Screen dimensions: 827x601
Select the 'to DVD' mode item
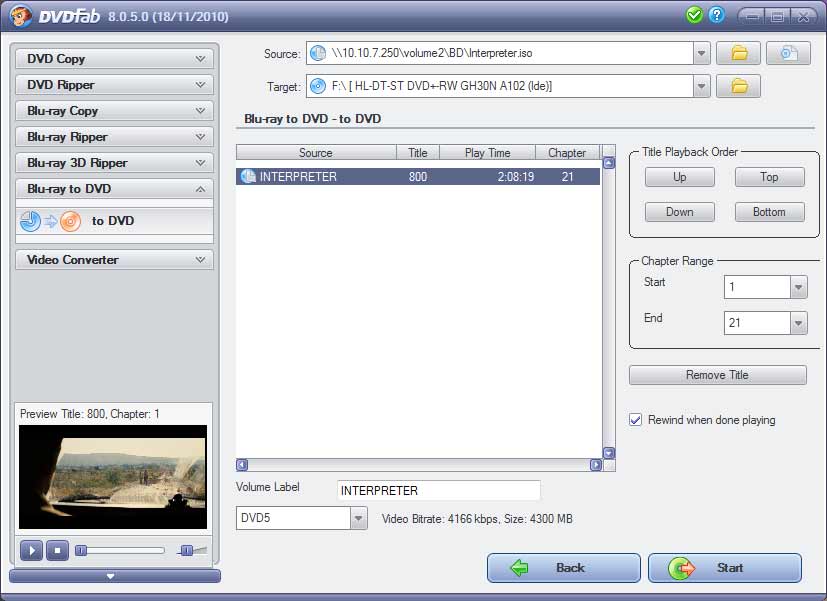coord(114,221)
